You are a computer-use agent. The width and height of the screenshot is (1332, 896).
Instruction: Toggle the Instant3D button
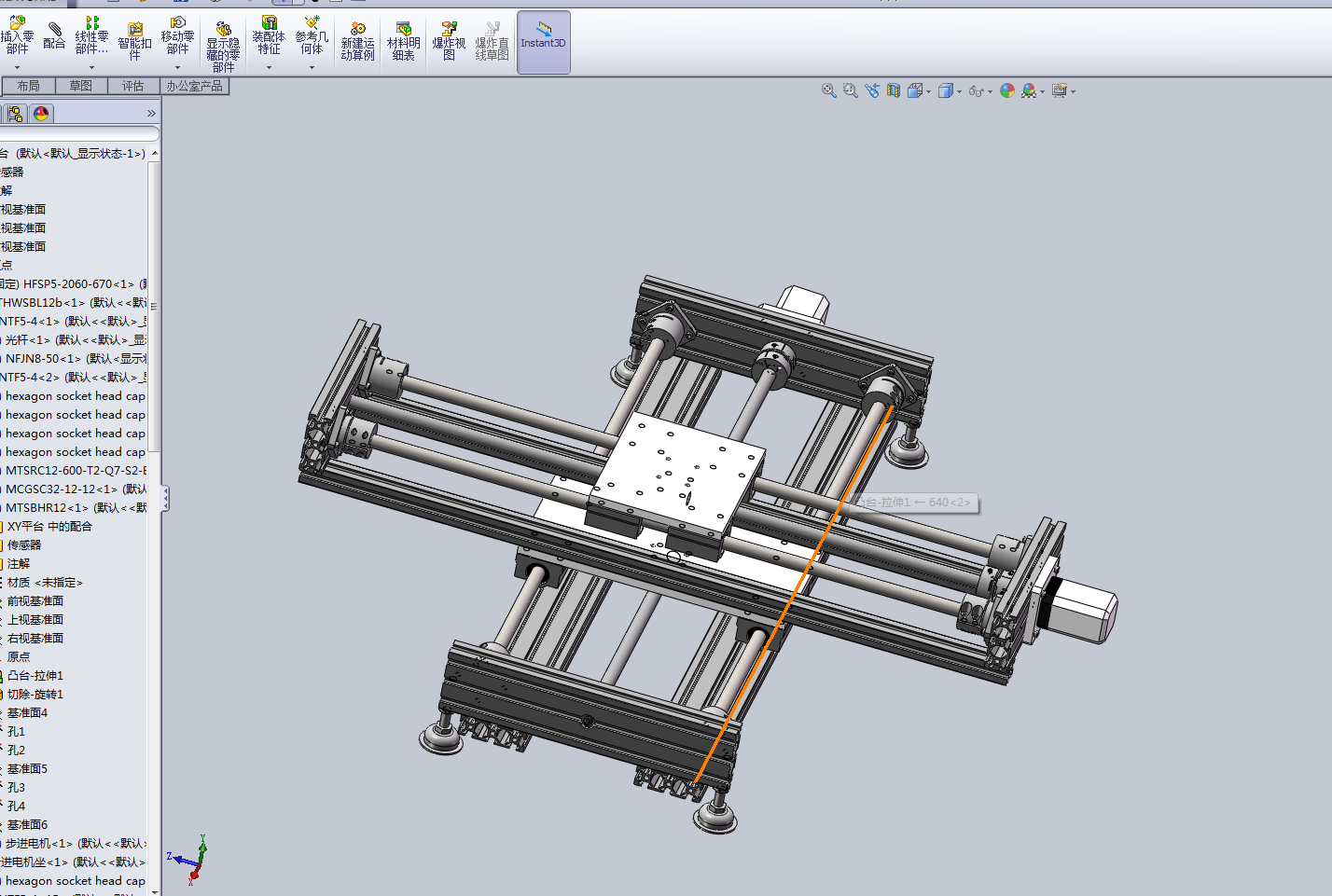544,42
